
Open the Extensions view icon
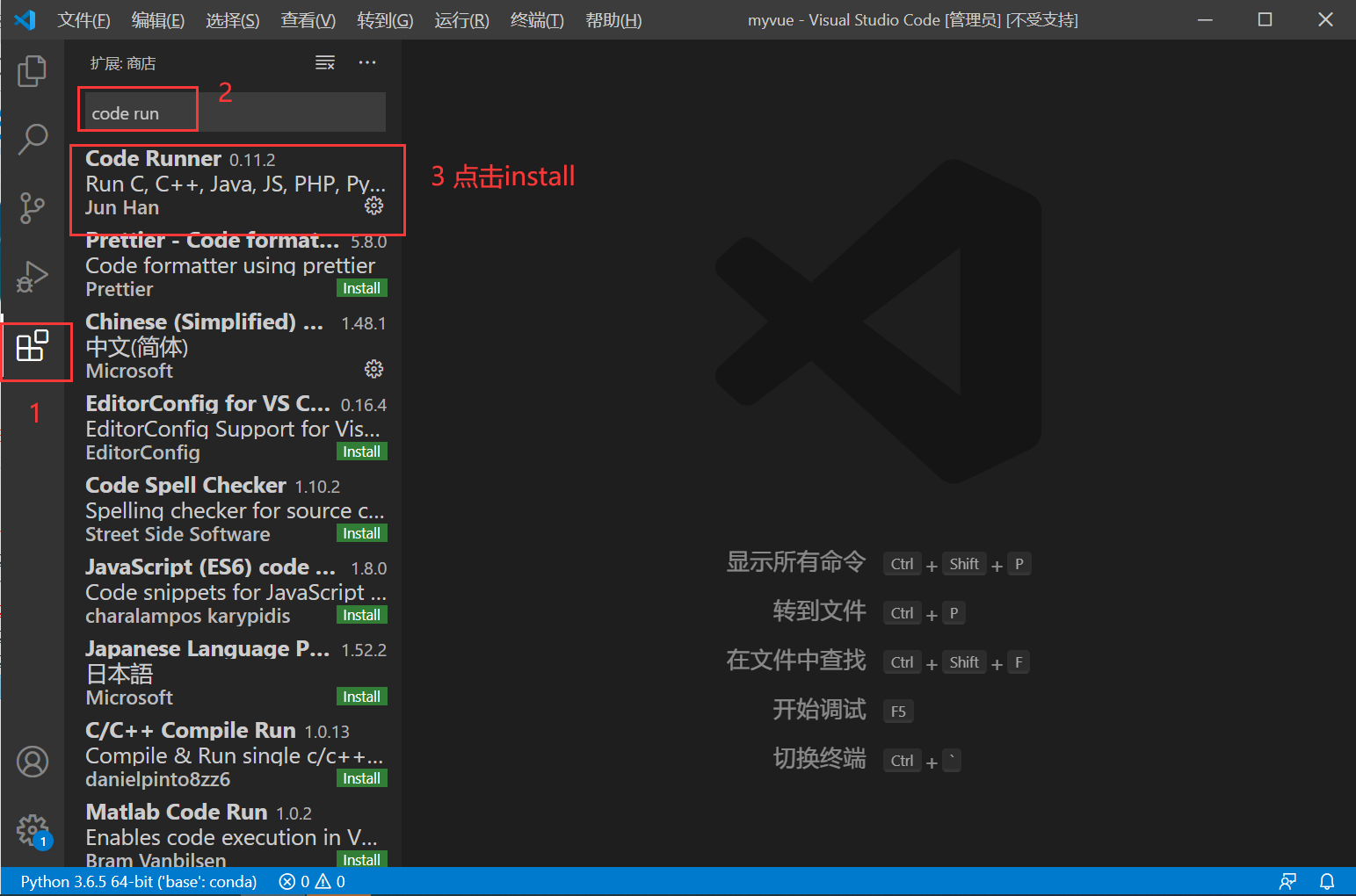(33, 346)
